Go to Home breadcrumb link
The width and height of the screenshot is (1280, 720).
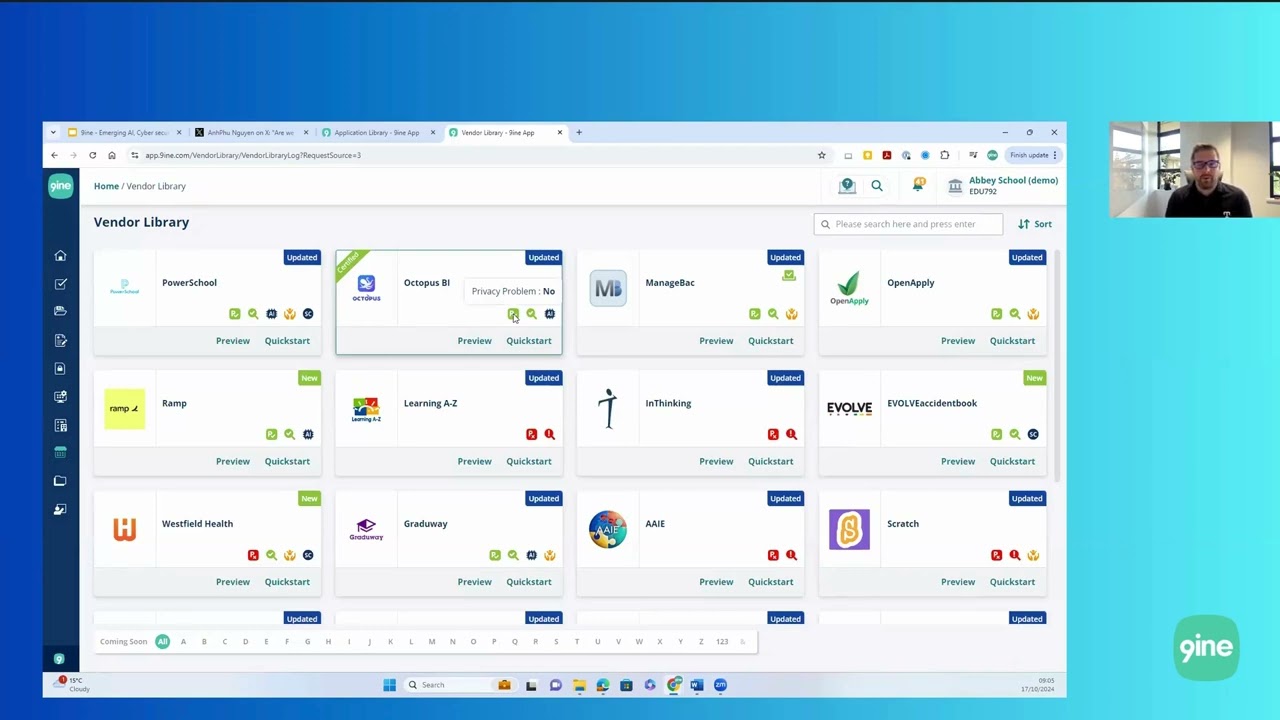click(x=106, y=186)
